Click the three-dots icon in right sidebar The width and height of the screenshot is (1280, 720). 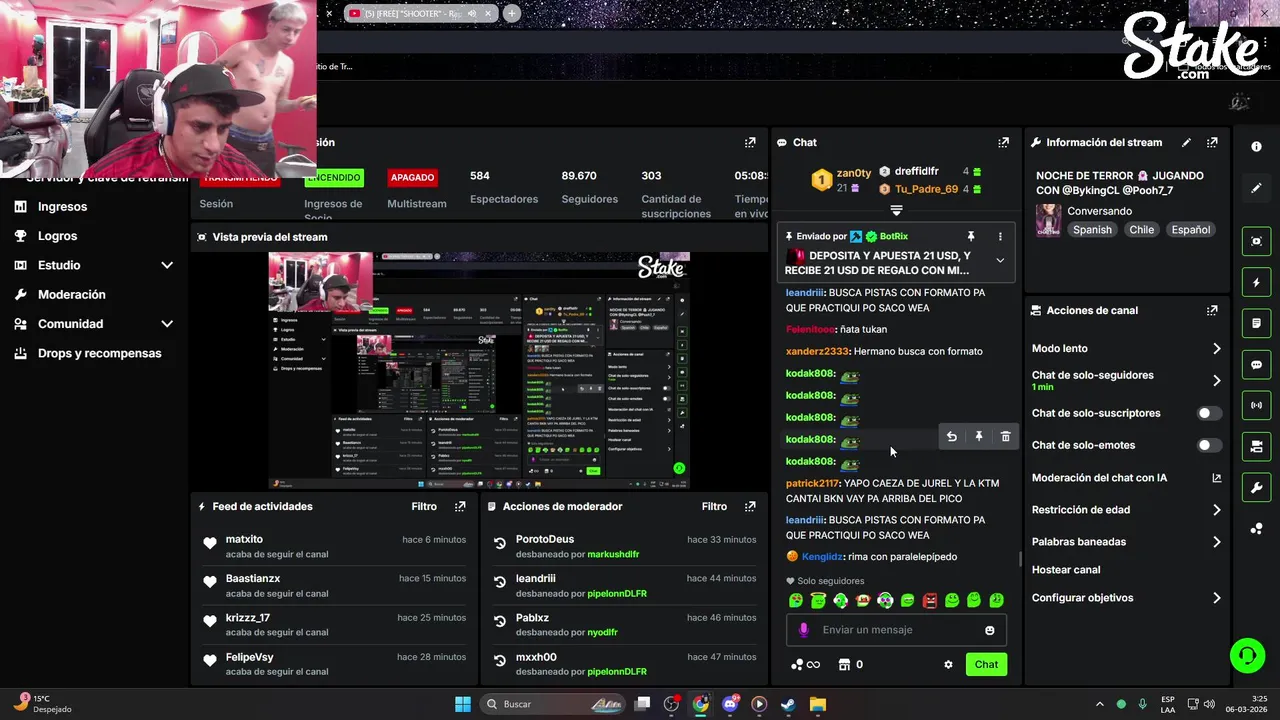pyautogui.click(x=1257, y=529)
